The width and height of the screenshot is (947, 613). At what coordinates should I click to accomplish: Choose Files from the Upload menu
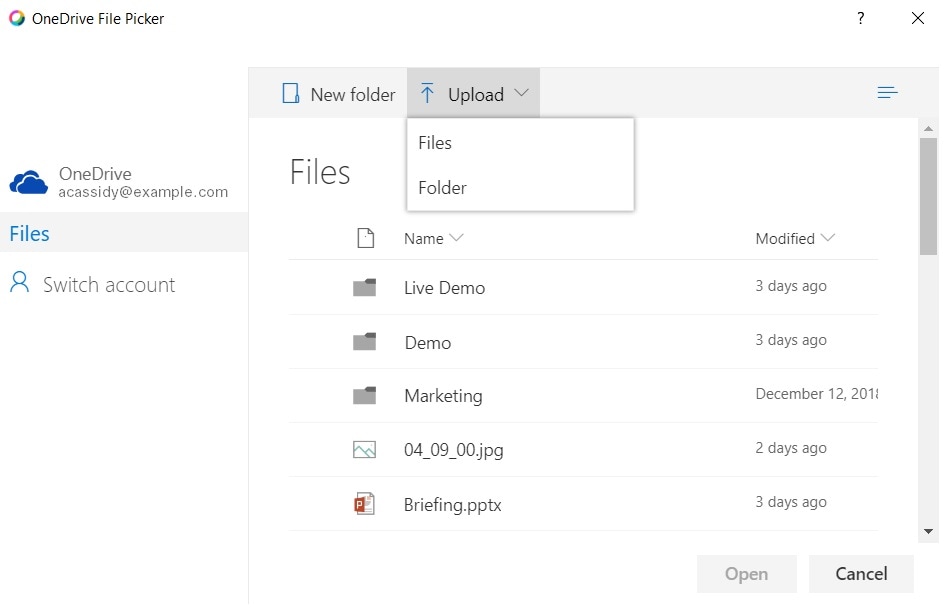tap(435, 143)
